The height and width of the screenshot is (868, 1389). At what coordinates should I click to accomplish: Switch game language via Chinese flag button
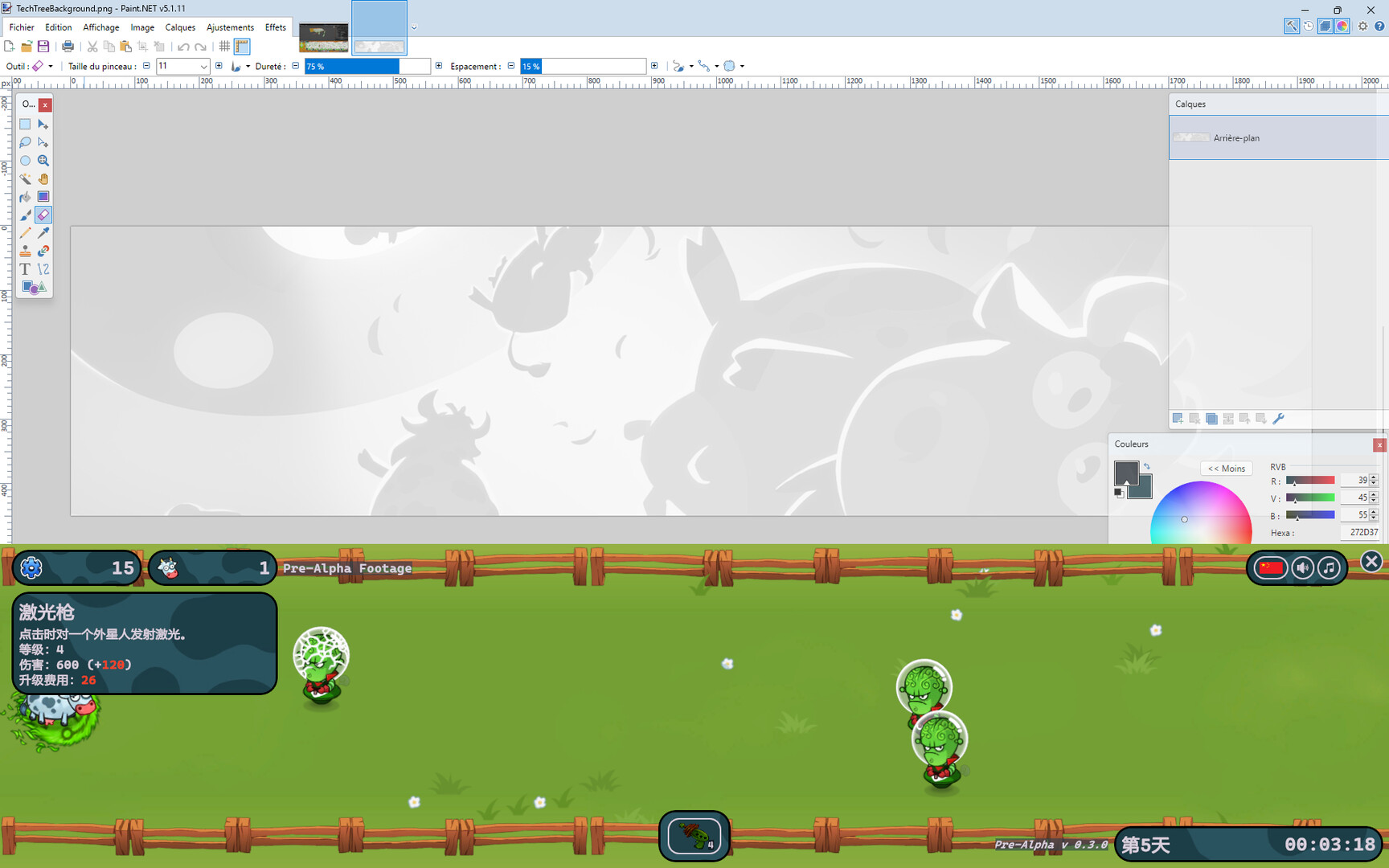(x=1271, y=568)
